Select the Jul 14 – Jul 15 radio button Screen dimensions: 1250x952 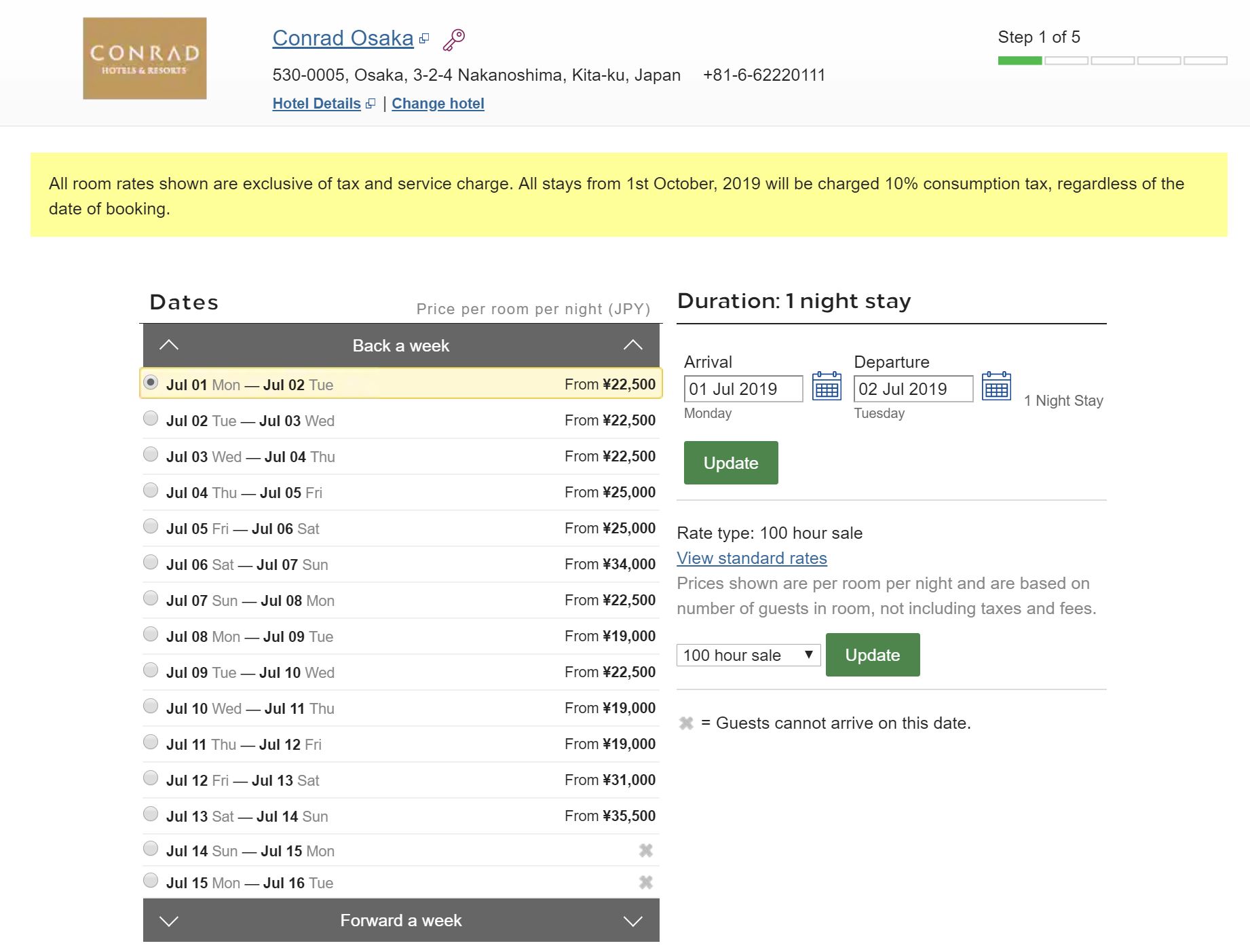(151, 848)
